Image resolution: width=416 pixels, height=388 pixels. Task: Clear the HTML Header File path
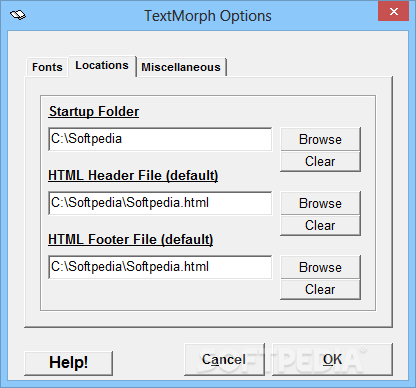(320, 226)
